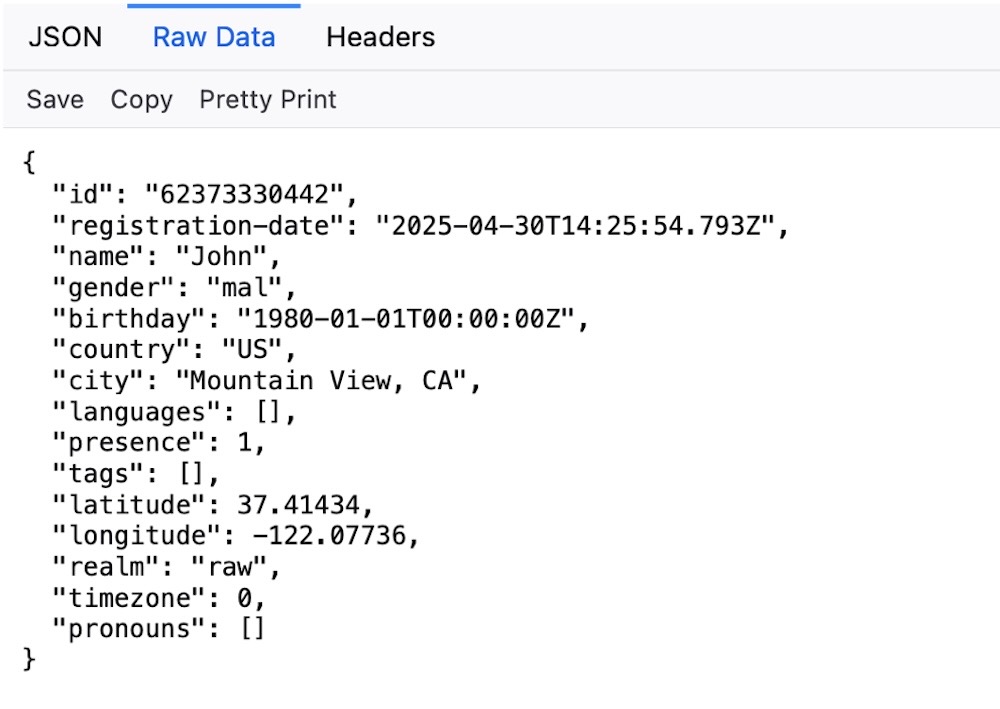Click the Save button
This screenshot has width=1000, height=709.
(x=55, y=99)
